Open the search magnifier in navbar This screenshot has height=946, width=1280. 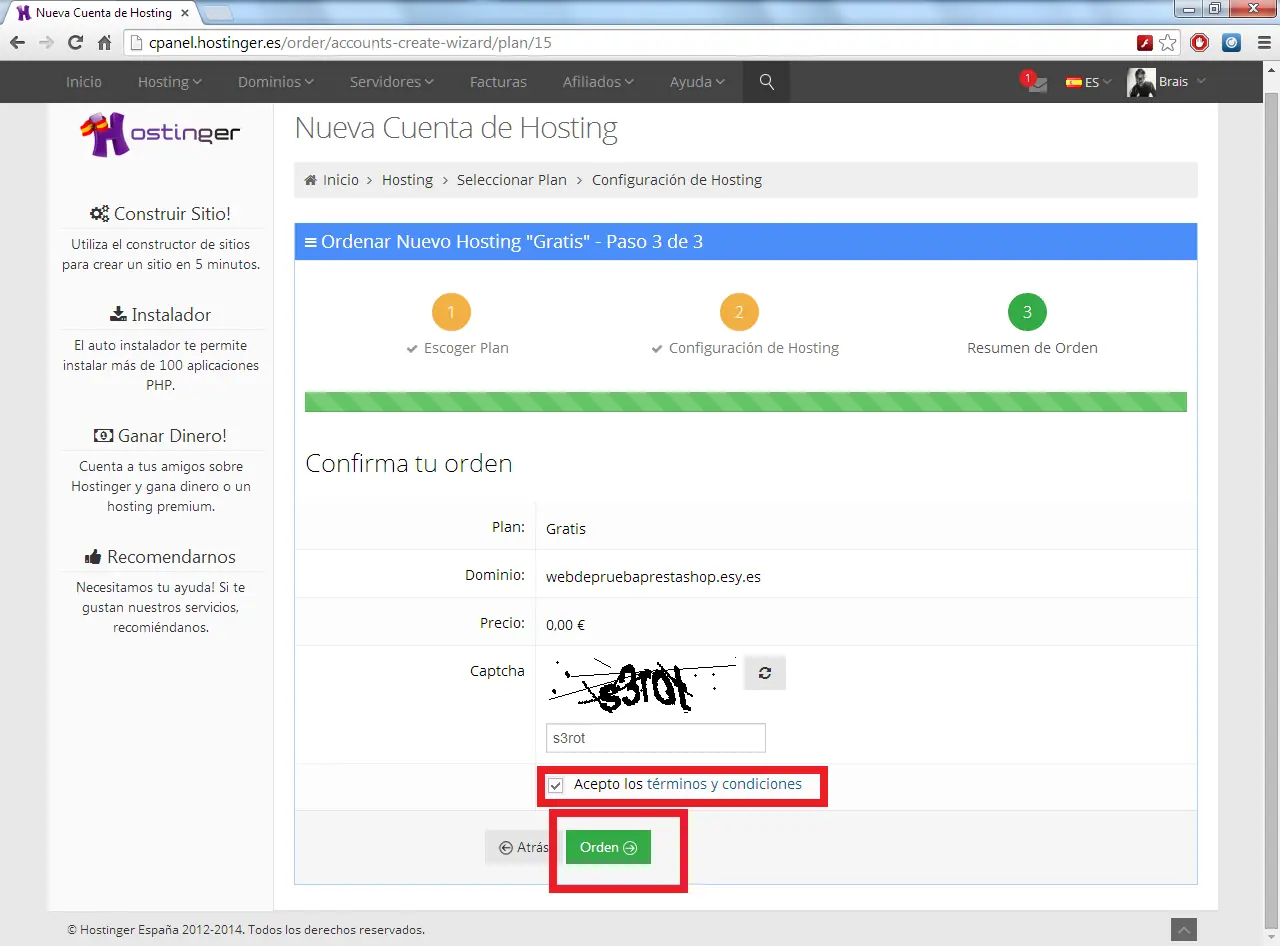[767, 82]
